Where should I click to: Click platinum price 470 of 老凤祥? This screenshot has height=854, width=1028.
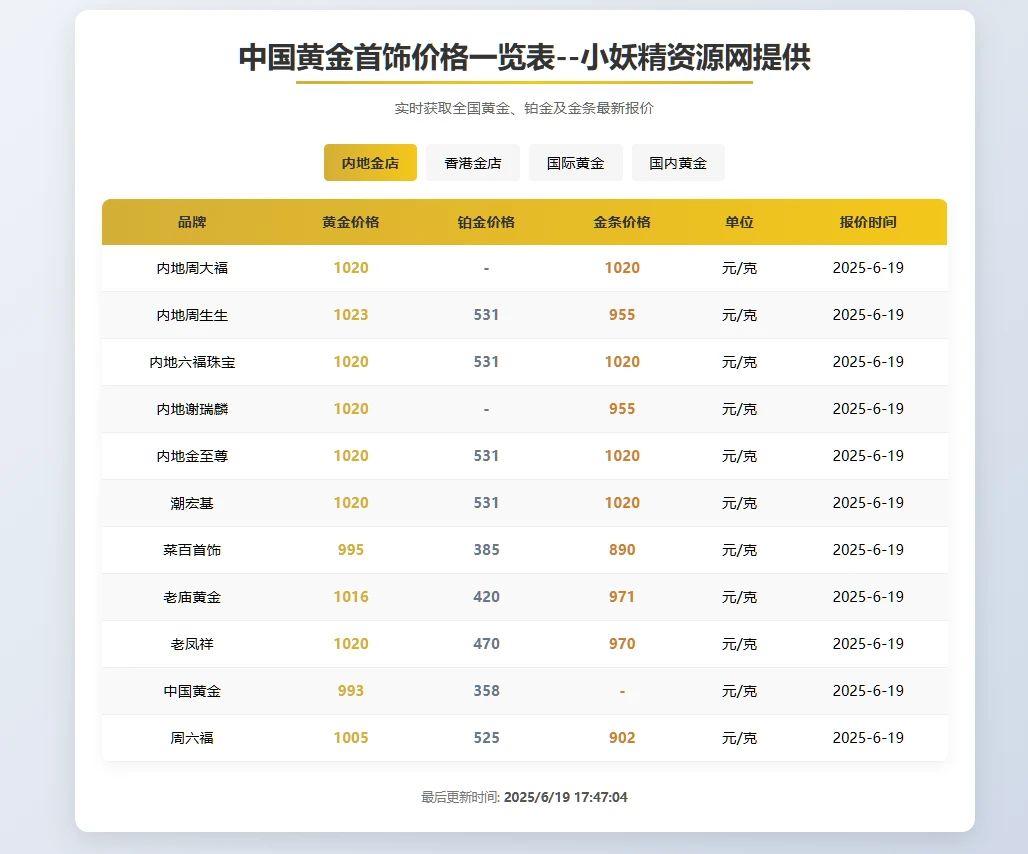(x=486, y=644)
